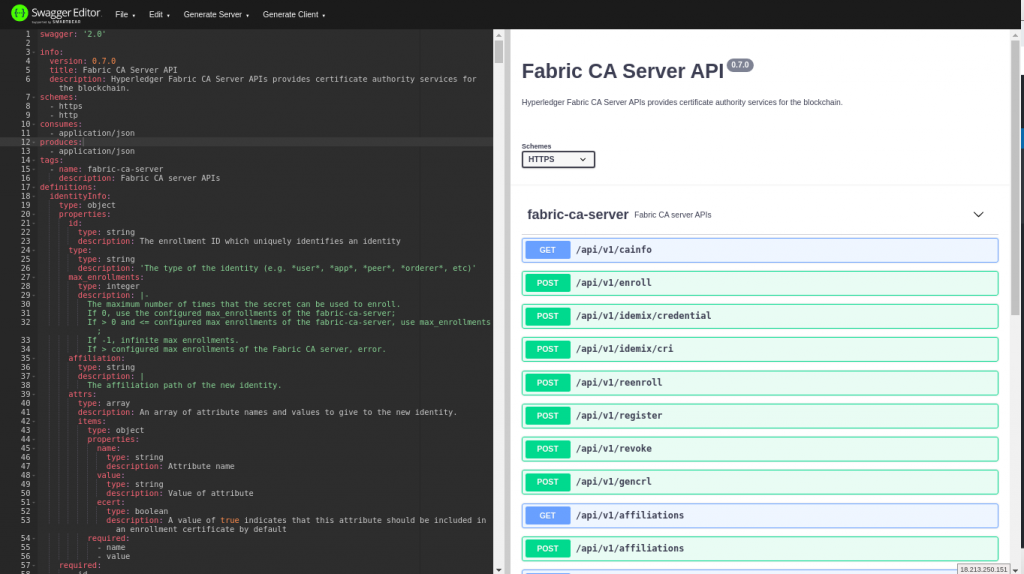Open the Schemes HTTPS dropdown
The image size is (1024, 574).
(x=558, y=159)
